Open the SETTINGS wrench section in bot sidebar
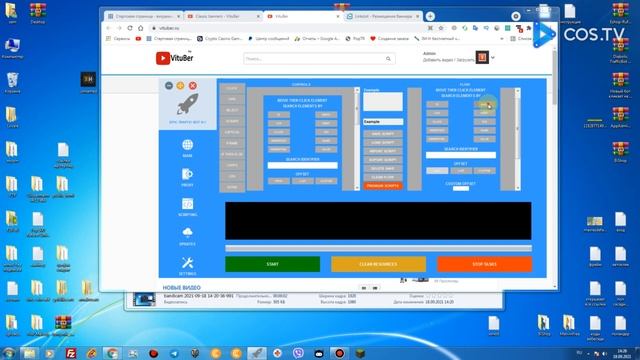Screen dimensions: 640x360 (x=187, y=266)
